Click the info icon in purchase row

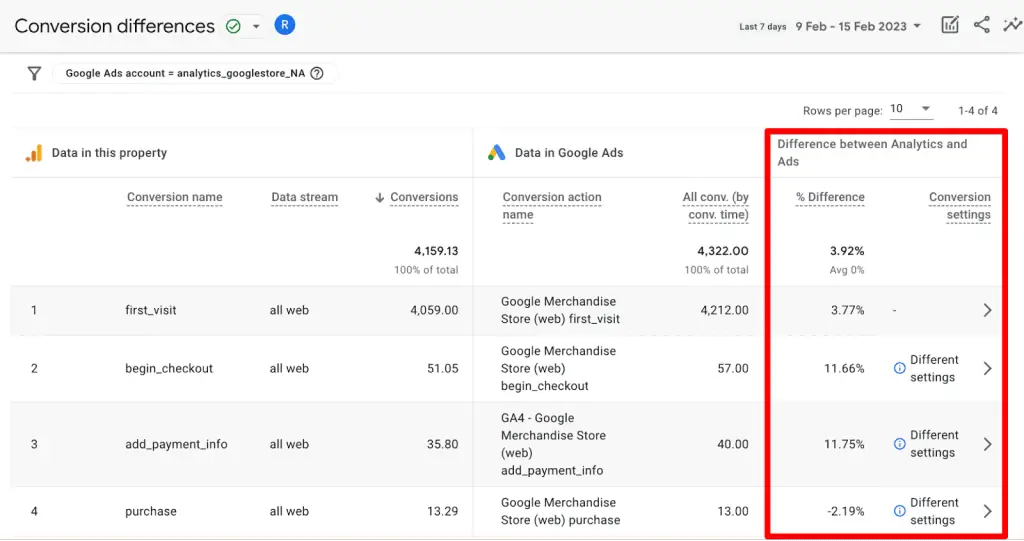[899, 511]
